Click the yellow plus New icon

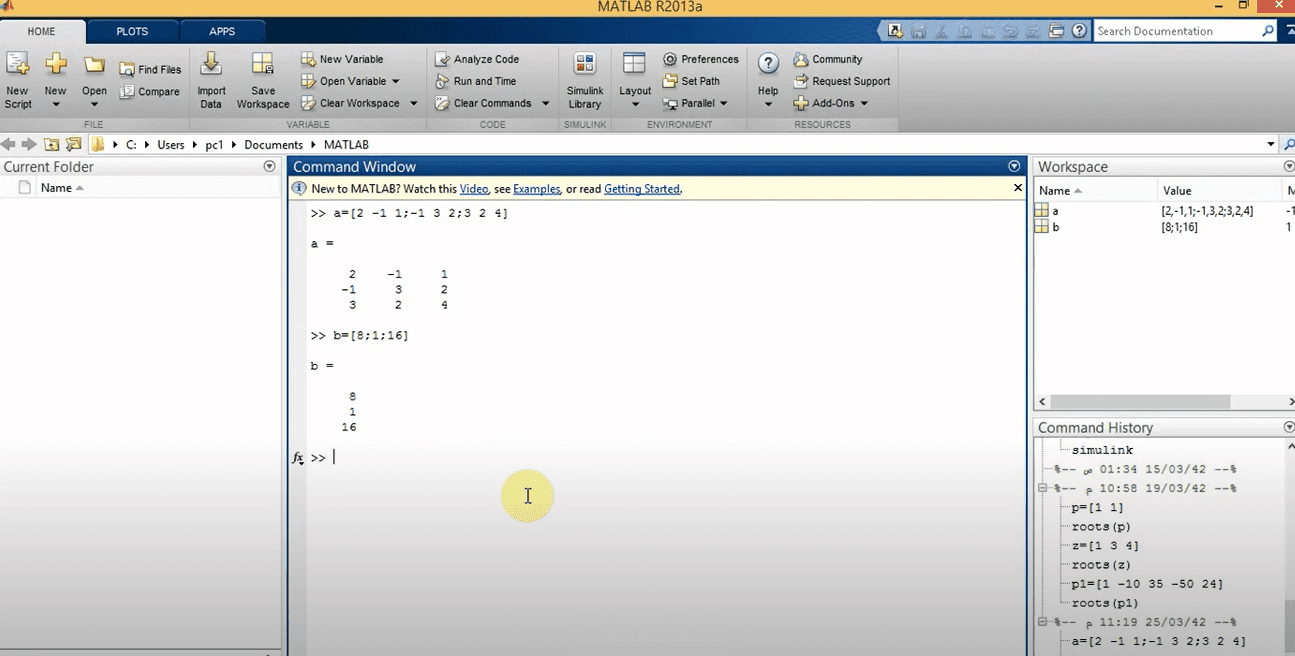[56, 65]
